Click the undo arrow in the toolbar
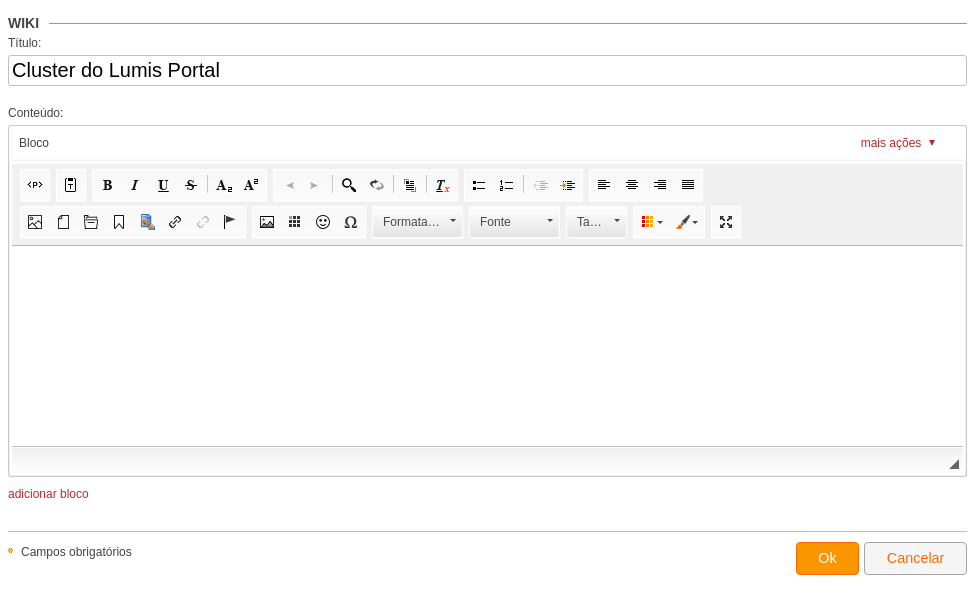Viewport: 975px width, 608px height. (290, 185)
